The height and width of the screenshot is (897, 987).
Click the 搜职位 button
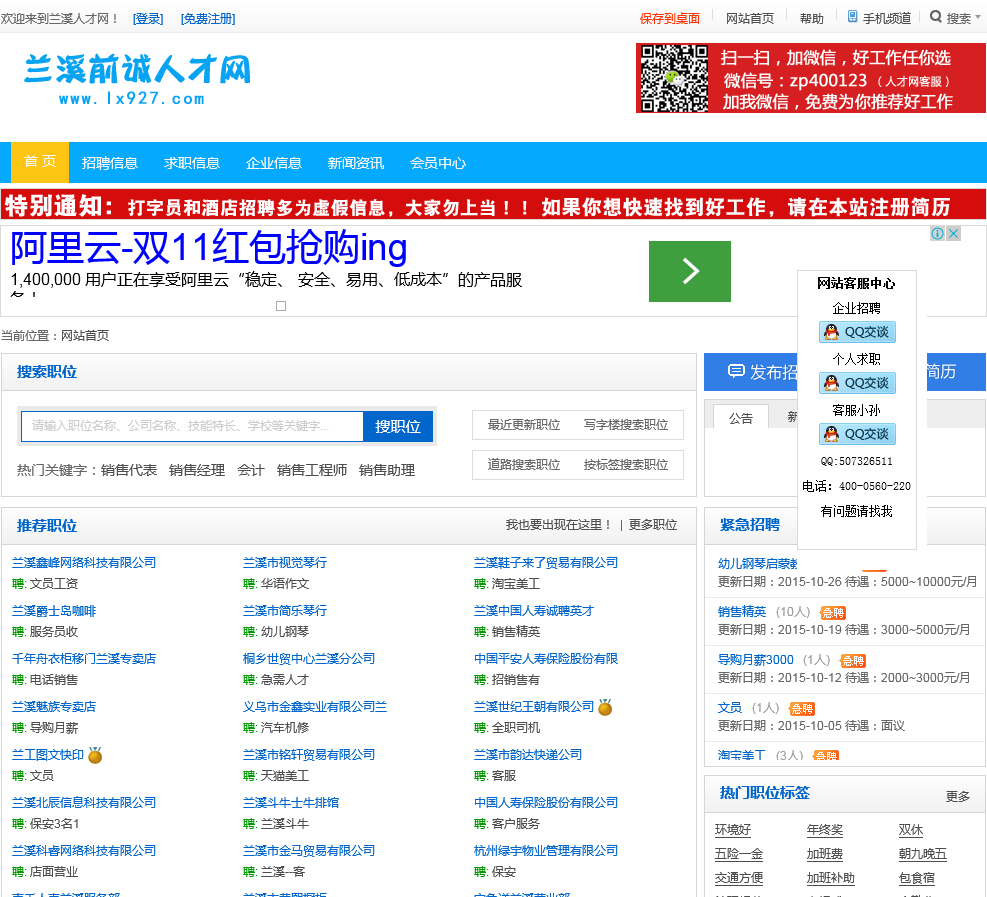(x=398, y=426)
